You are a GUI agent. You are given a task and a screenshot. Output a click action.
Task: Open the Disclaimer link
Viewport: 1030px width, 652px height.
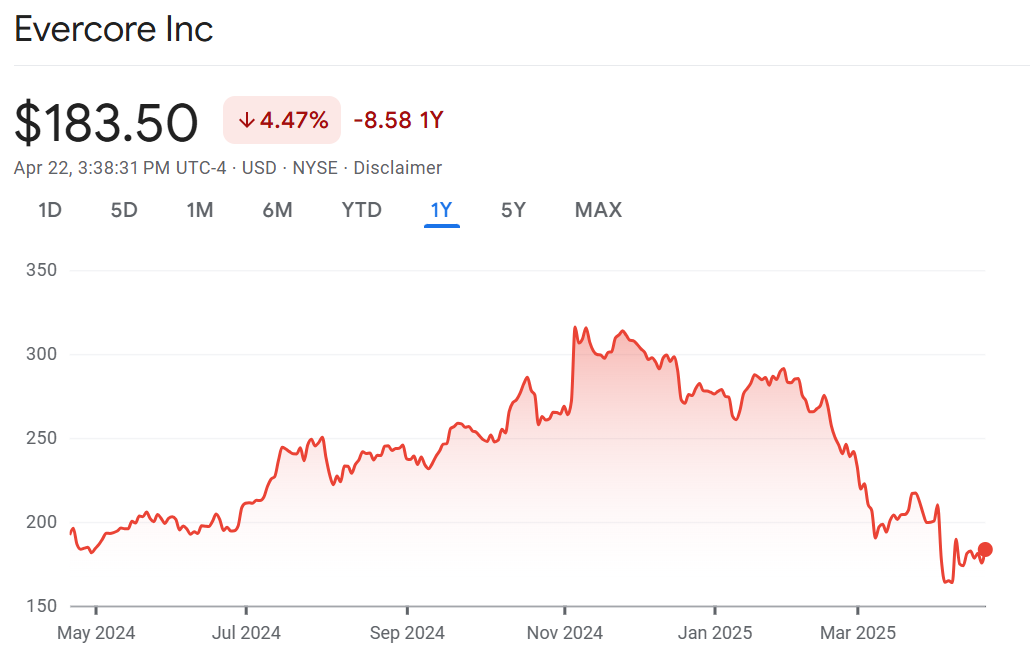(x=397, y=168)
